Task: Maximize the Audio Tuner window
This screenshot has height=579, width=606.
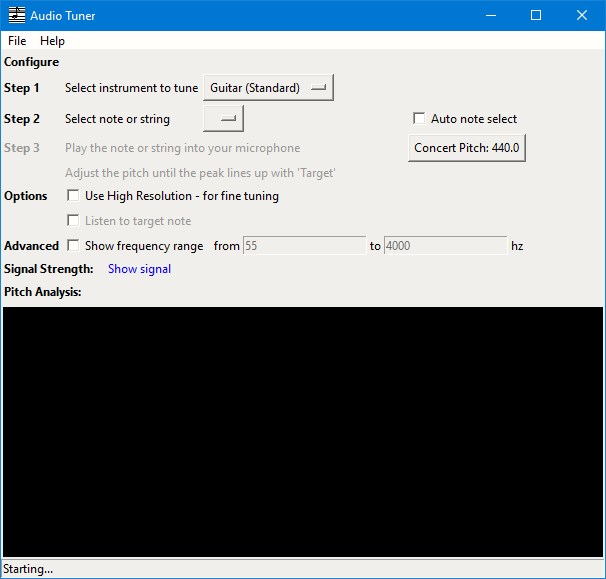Action: coord(536,15)
